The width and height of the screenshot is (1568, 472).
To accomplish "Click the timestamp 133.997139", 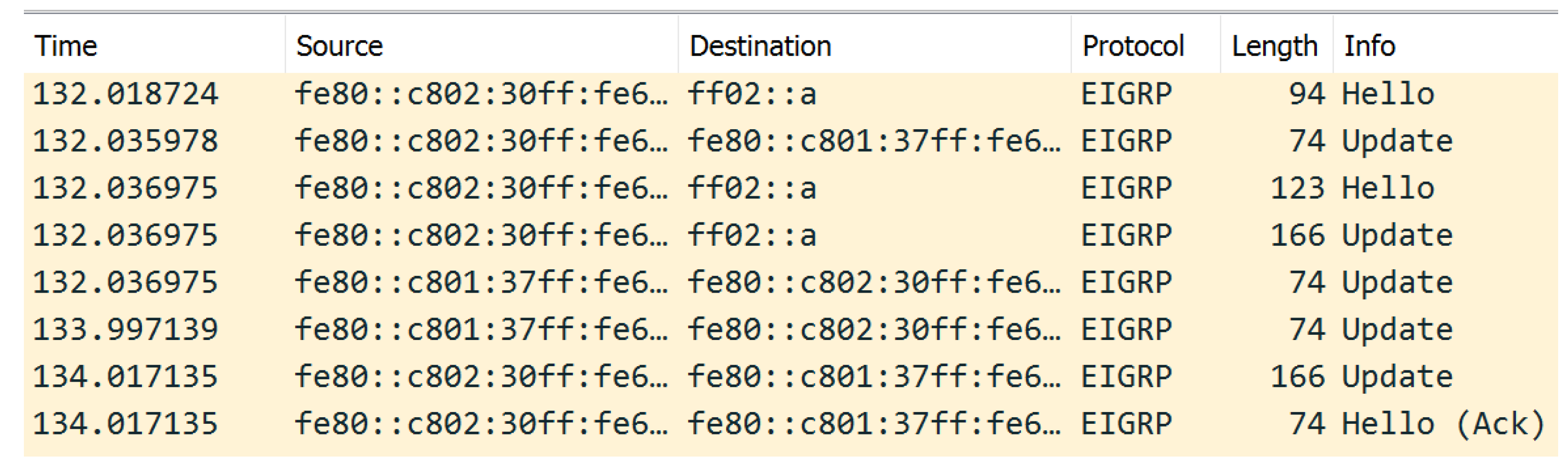I will click(x=126, y=330).
